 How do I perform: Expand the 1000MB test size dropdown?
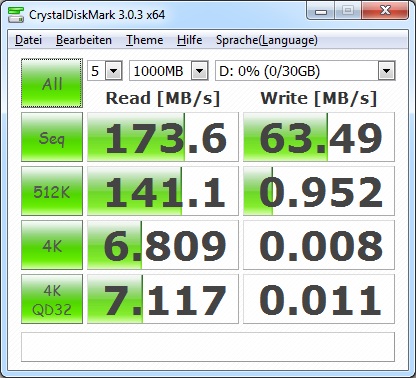tap(200, 71)
